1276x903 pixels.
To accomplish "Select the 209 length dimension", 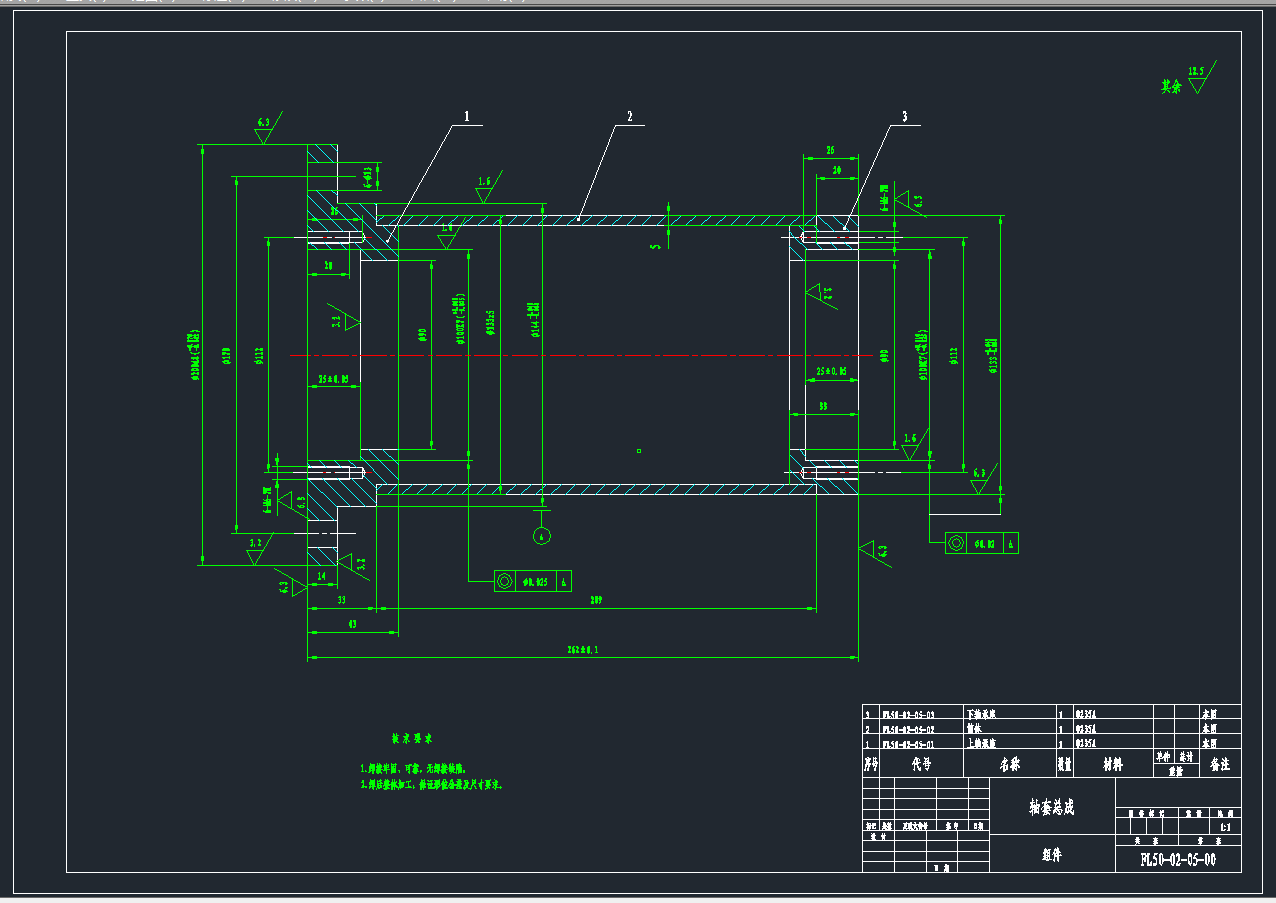I will pyautogui.click(x=598, y=600).
